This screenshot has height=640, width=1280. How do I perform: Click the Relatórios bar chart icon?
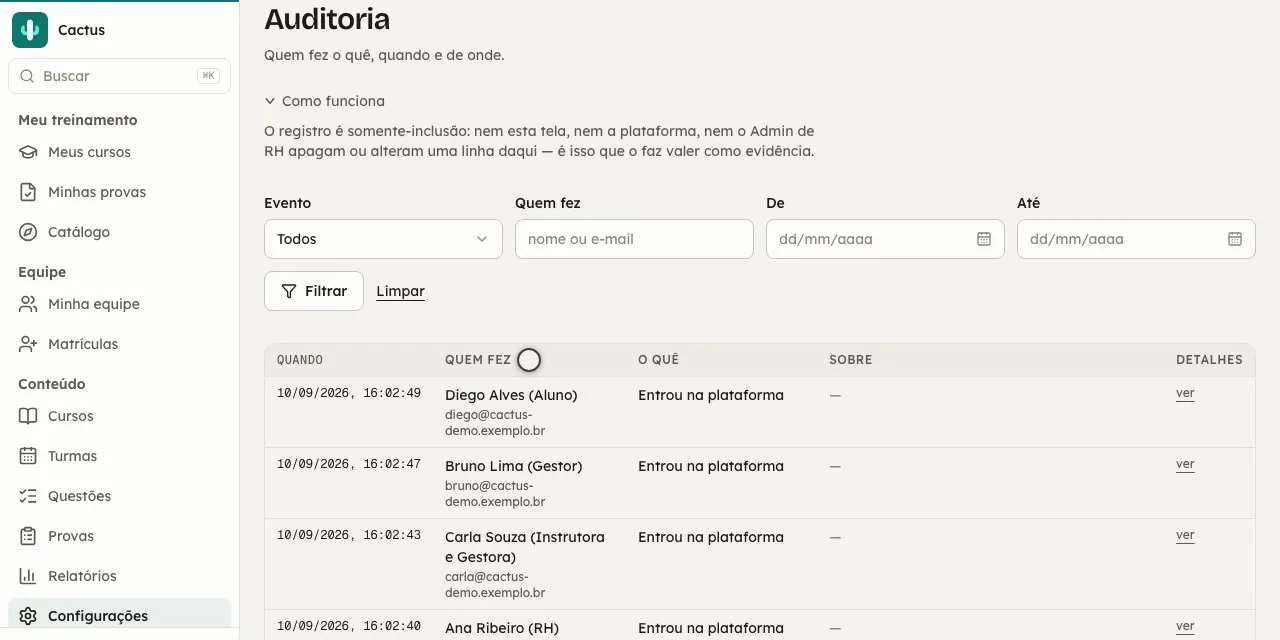[28, 576]
